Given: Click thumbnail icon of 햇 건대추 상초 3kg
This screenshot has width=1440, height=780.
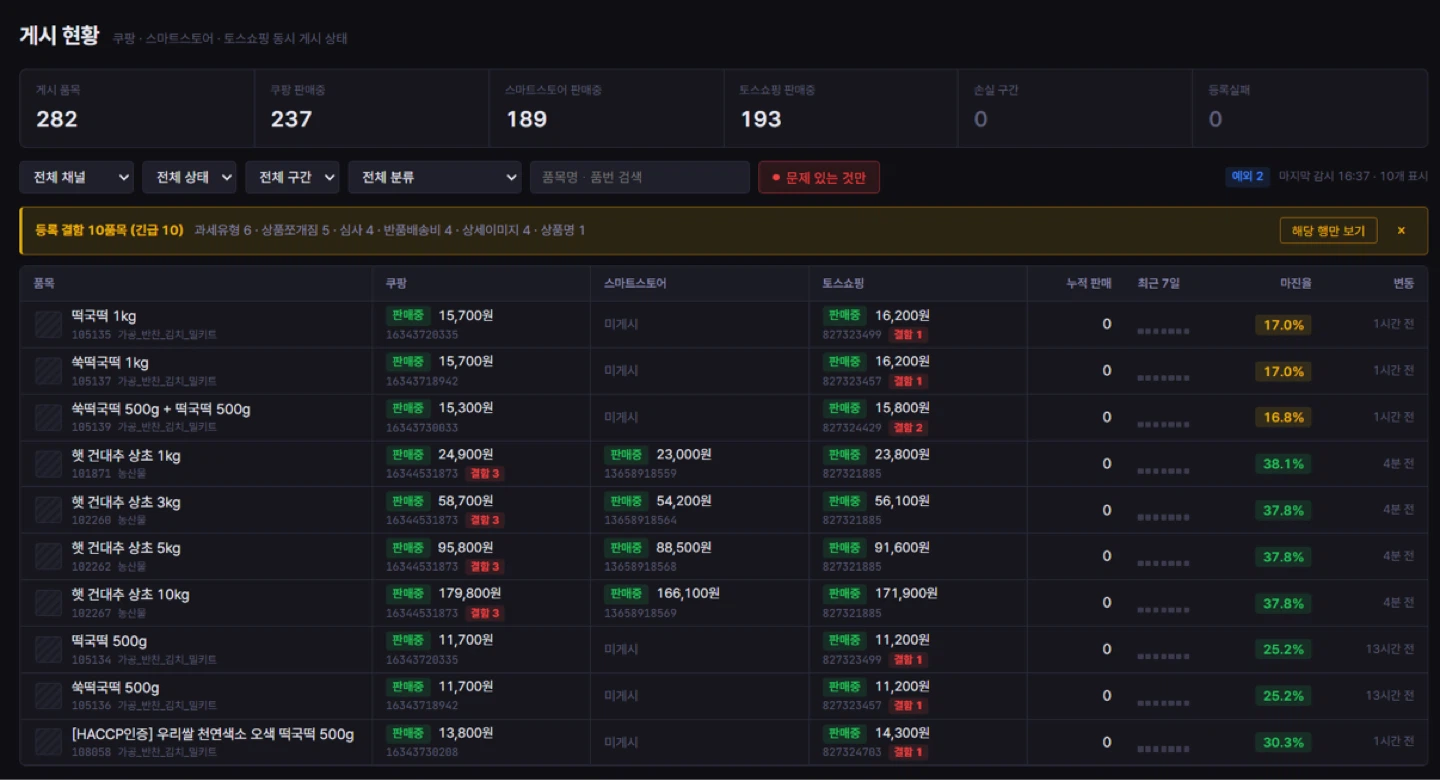Looking at the screenshot, I should click(x=49, y=510).
